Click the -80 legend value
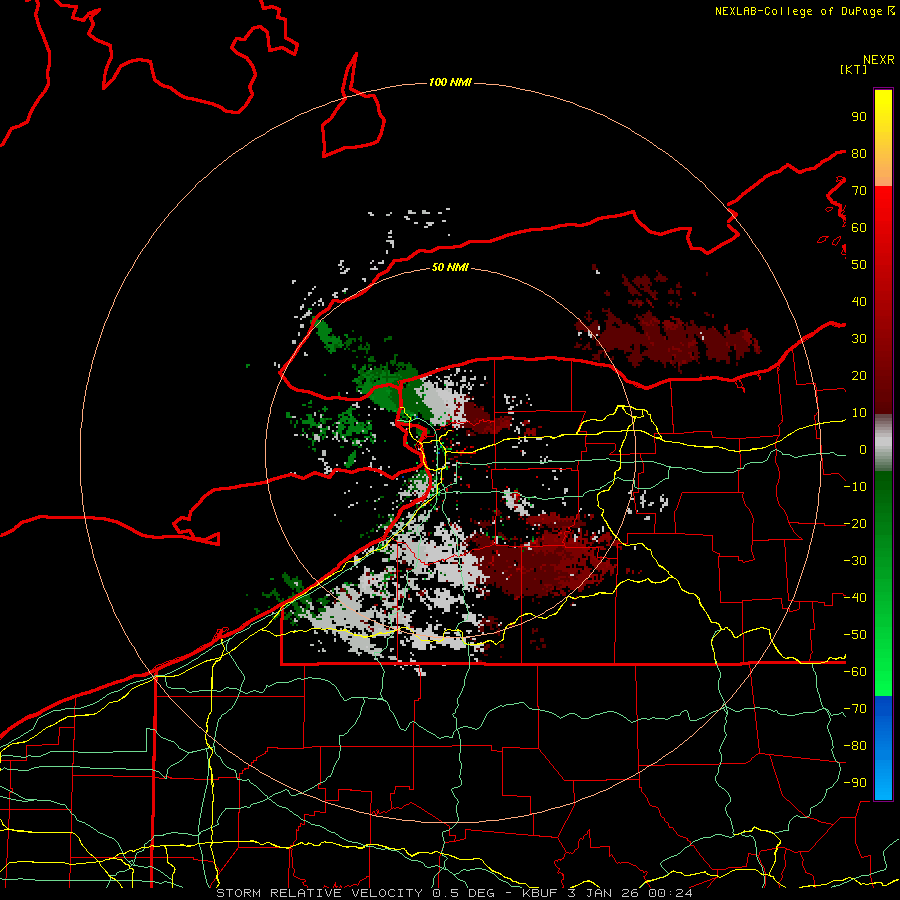Viewport: 900px width, 900px height. [855, 746]
